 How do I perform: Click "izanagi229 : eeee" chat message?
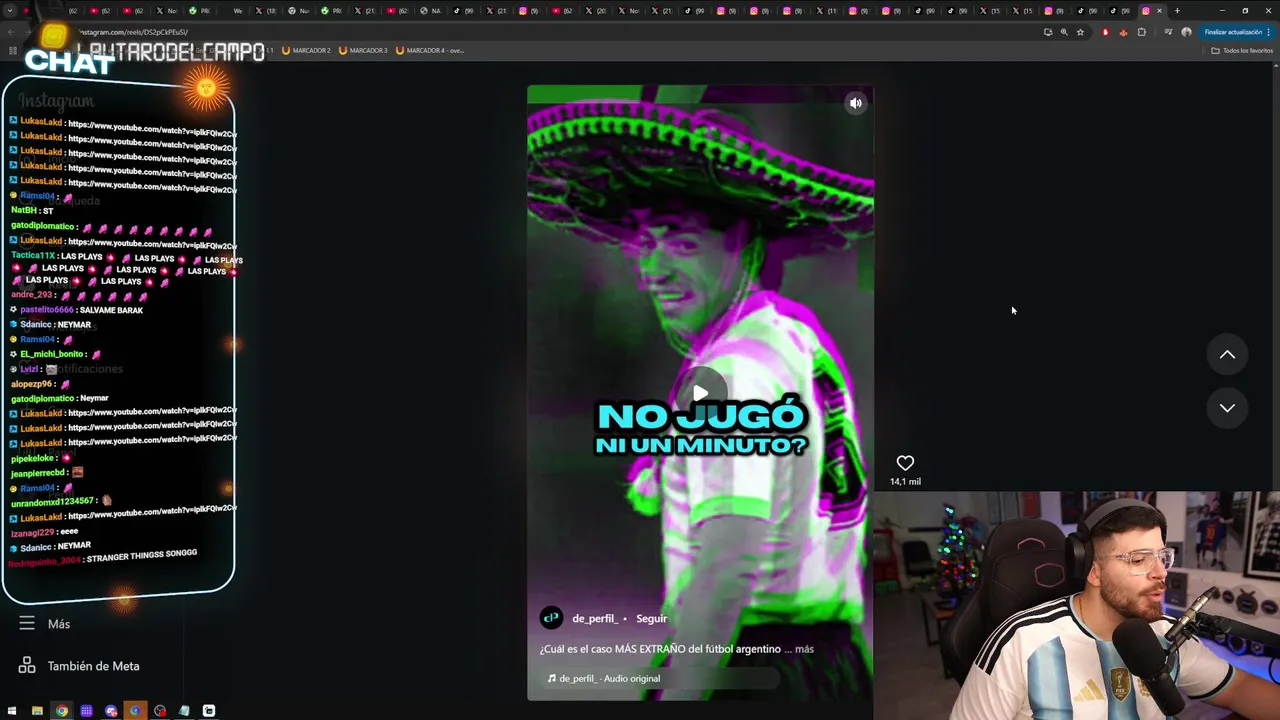44,532
